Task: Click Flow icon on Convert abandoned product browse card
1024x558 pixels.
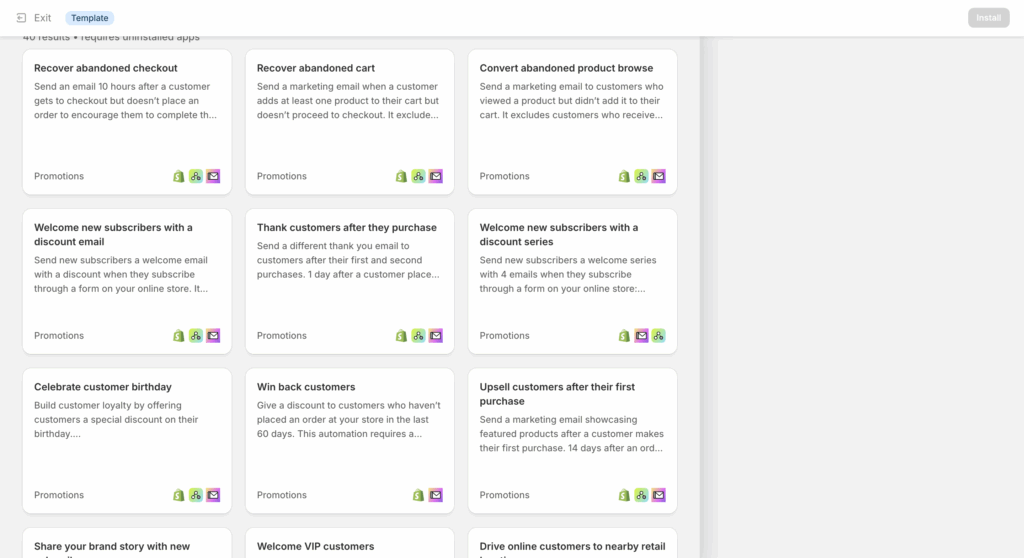Action: tap(641, 176)
